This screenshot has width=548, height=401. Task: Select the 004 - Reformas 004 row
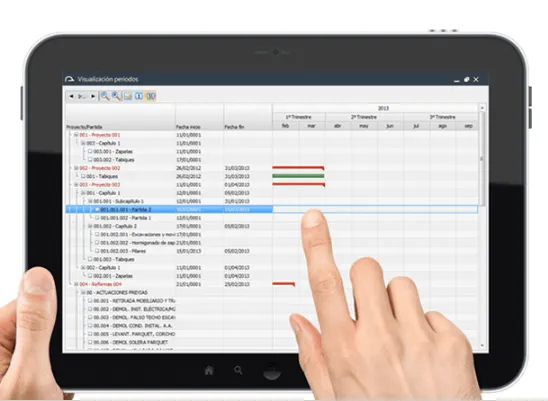271,284
